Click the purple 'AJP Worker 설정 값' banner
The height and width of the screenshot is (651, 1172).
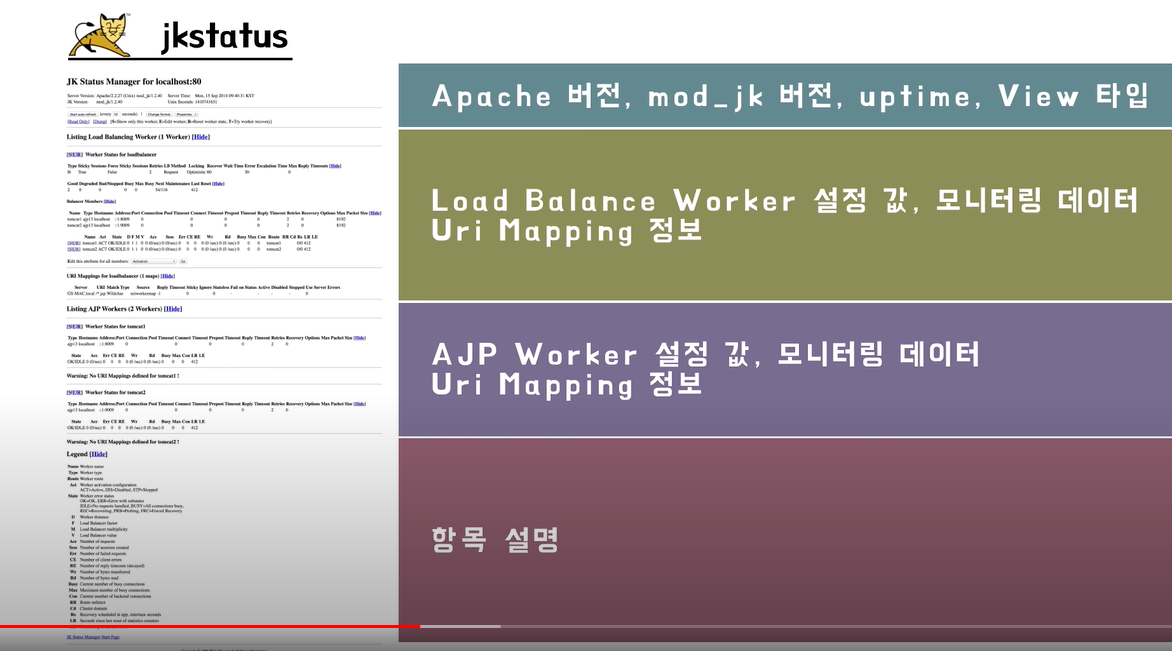pyautogui.click(x=785, y=369)
